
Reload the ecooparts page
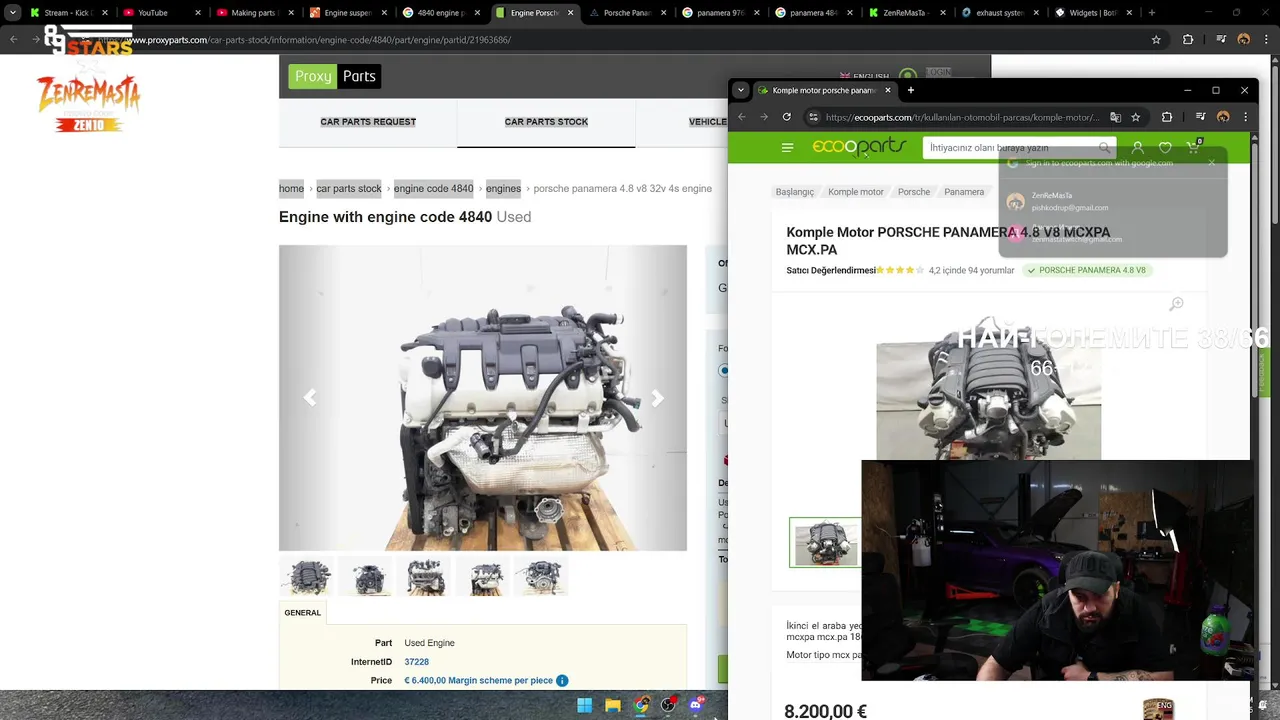[787, 117]
